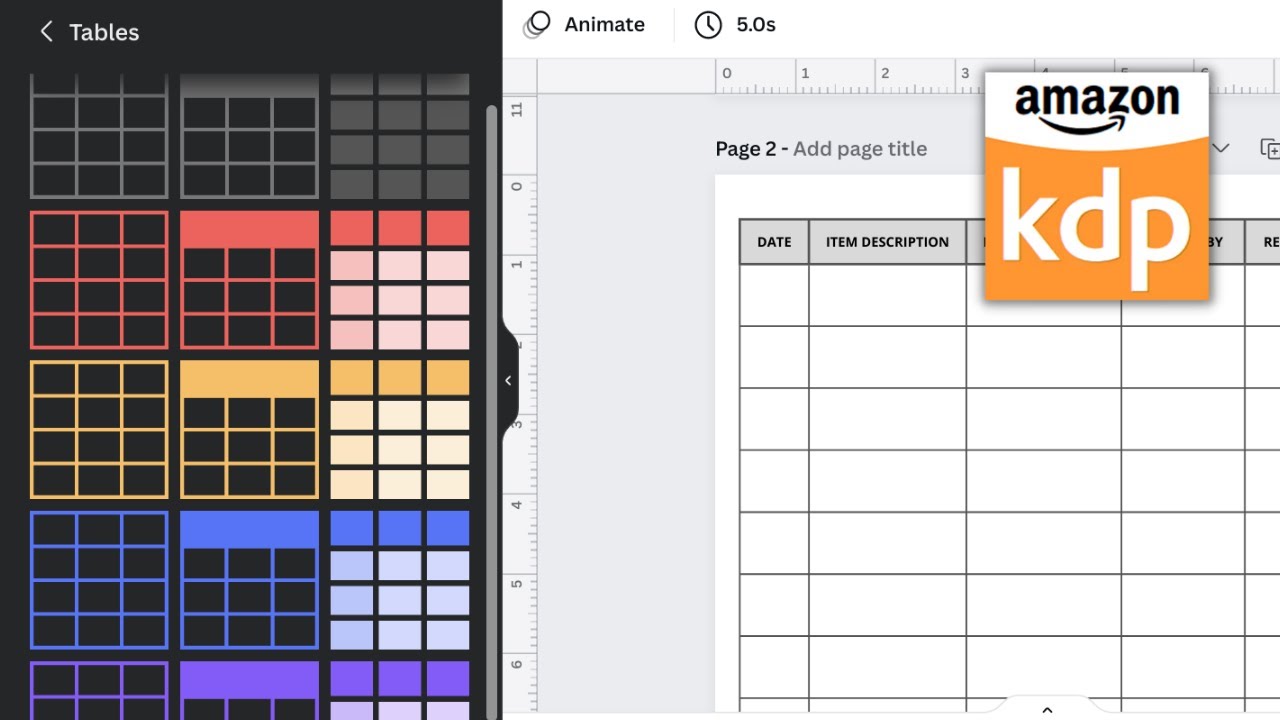Click the Tables panel heading
The width and height of the screenshot is (1280, 720).
click(x=104, y=32)
